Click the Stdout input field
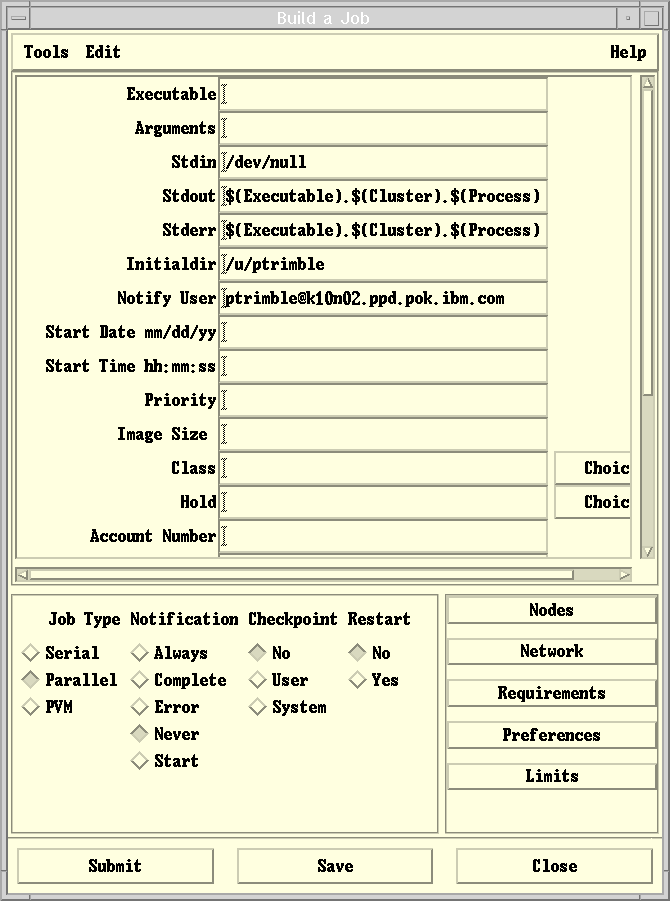The width and height of the screenshot is (670, 901). pos(383,196)
